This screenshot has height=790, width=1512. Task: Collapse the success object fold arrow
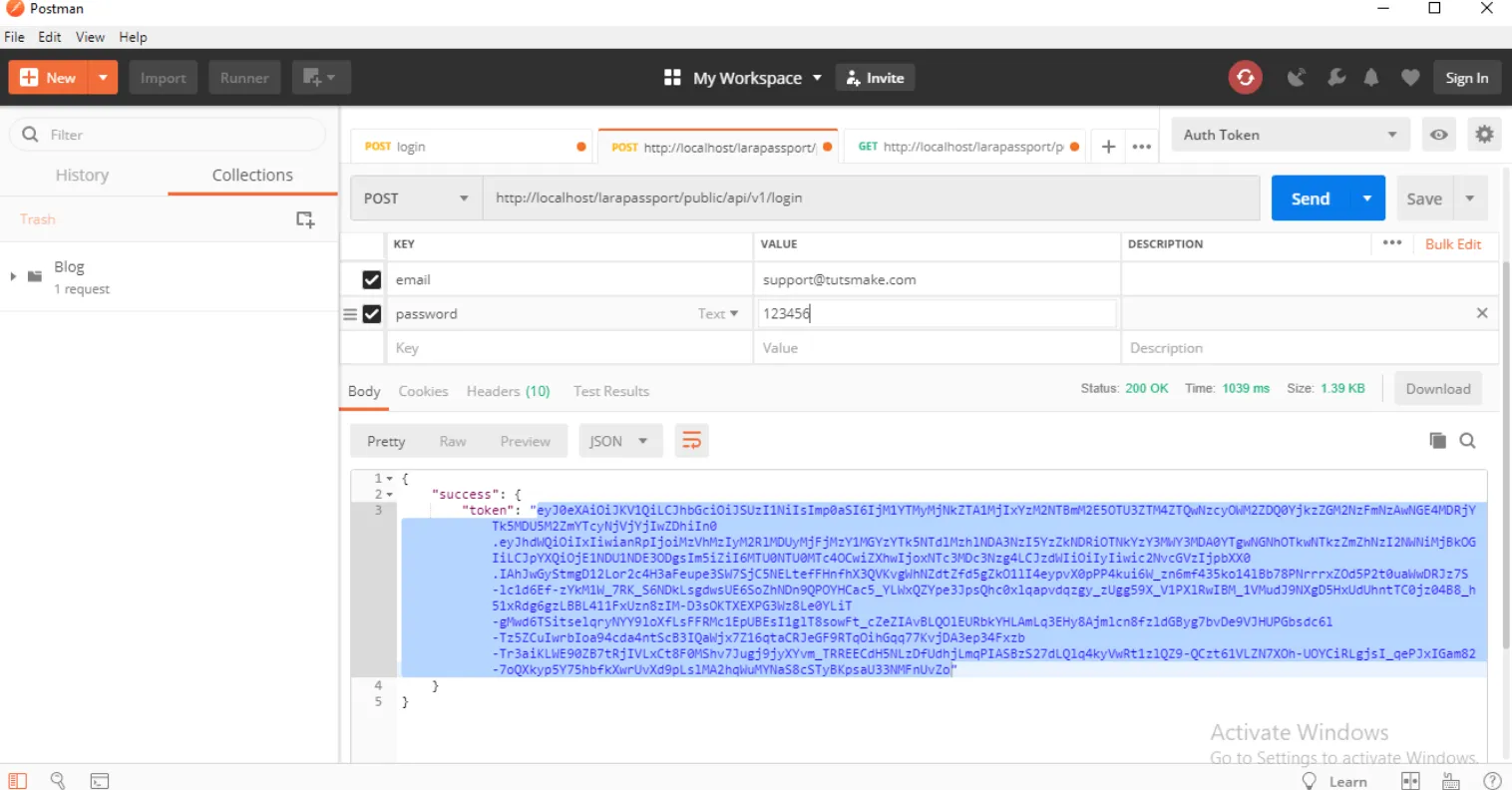[x=390, y=495]
